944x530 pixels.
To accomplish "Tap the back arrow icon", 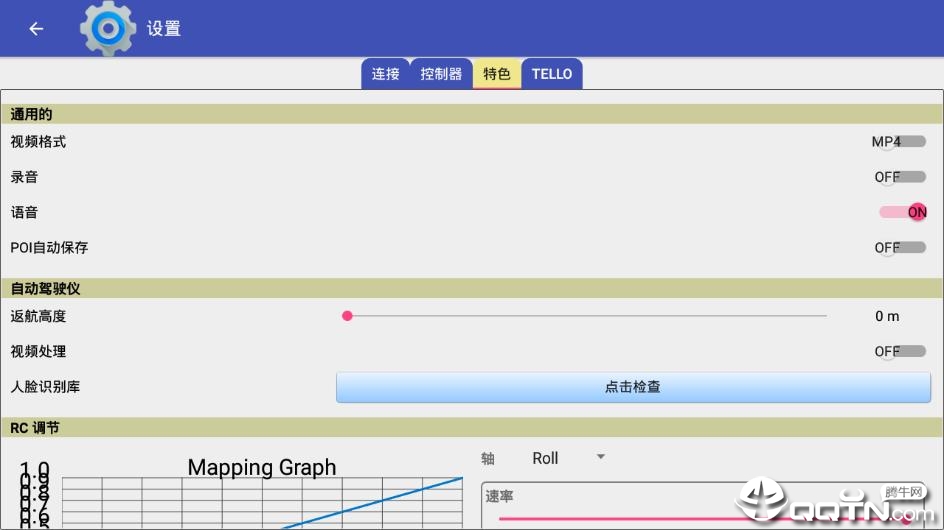I will pos(36,29).
